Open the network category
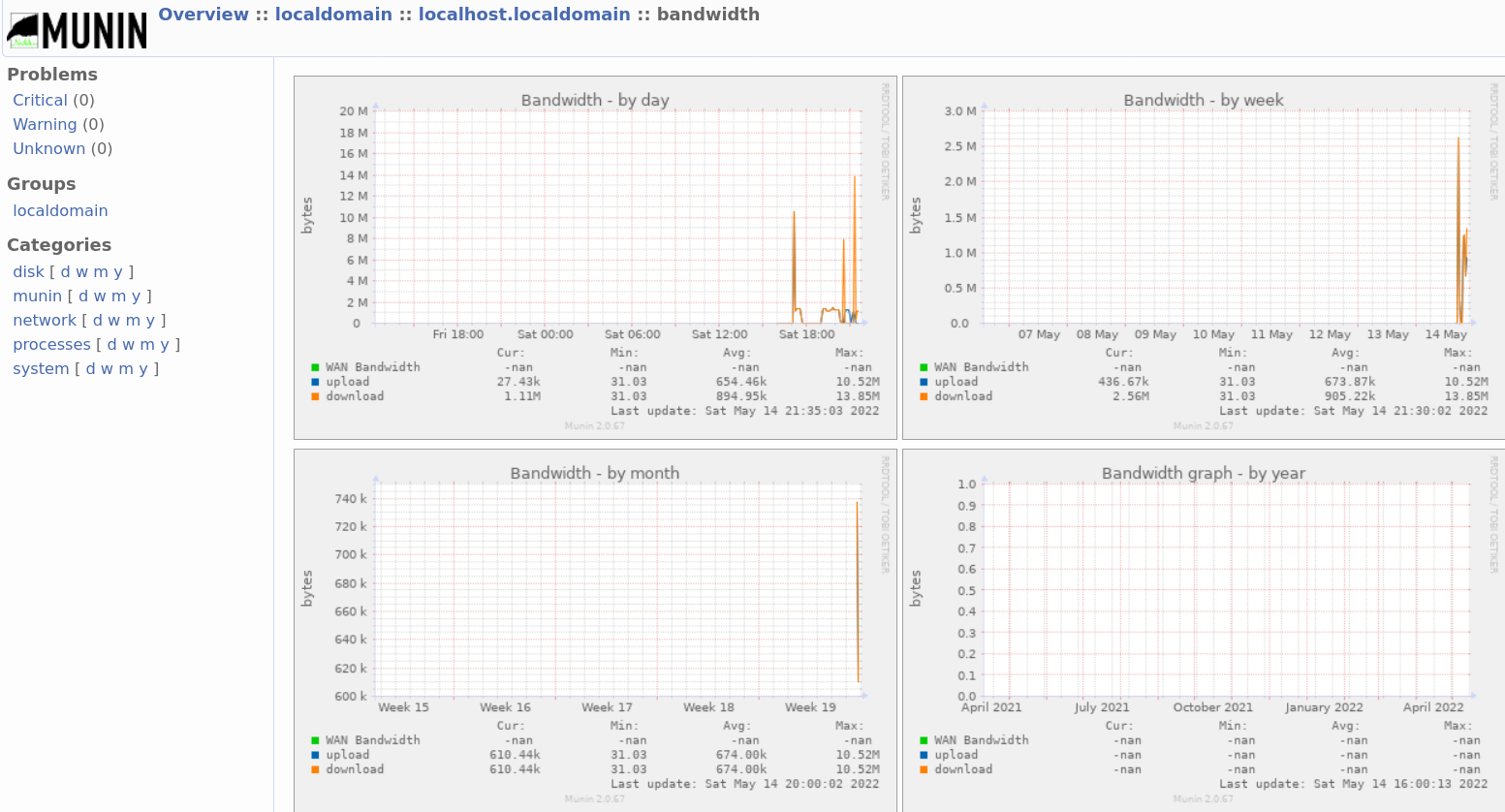 click(x=45, y=320)
